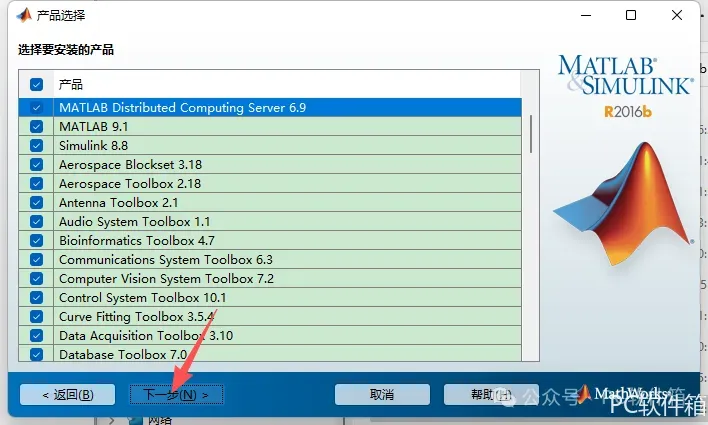Select the Curve Fitting Toolbox 3.5.4 row text
The width and height of the screenshot is (708, 425).
(136, 317)
